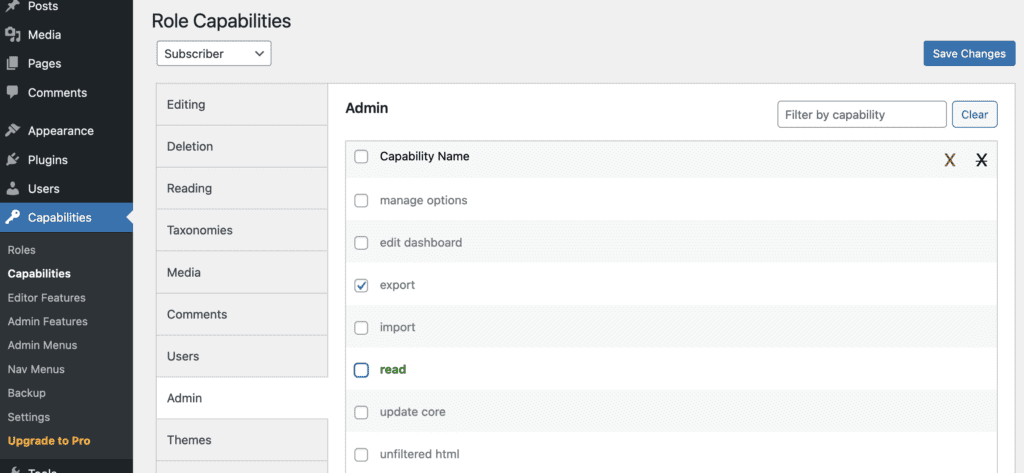Screen dimensions: 1024x473
Task: Click the Upgrade to Pro link
Action: (x=49, y=440)
